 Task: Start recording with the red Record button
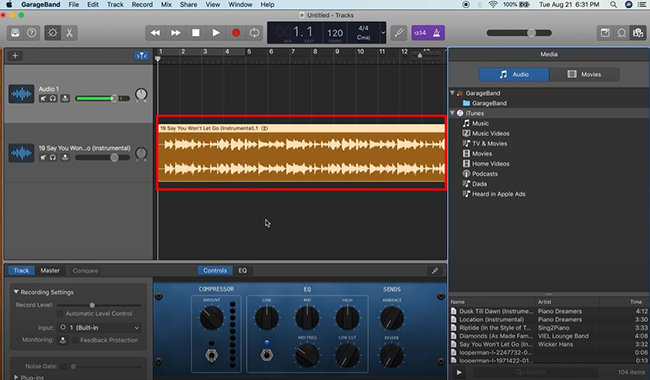(x=236, y=33)
